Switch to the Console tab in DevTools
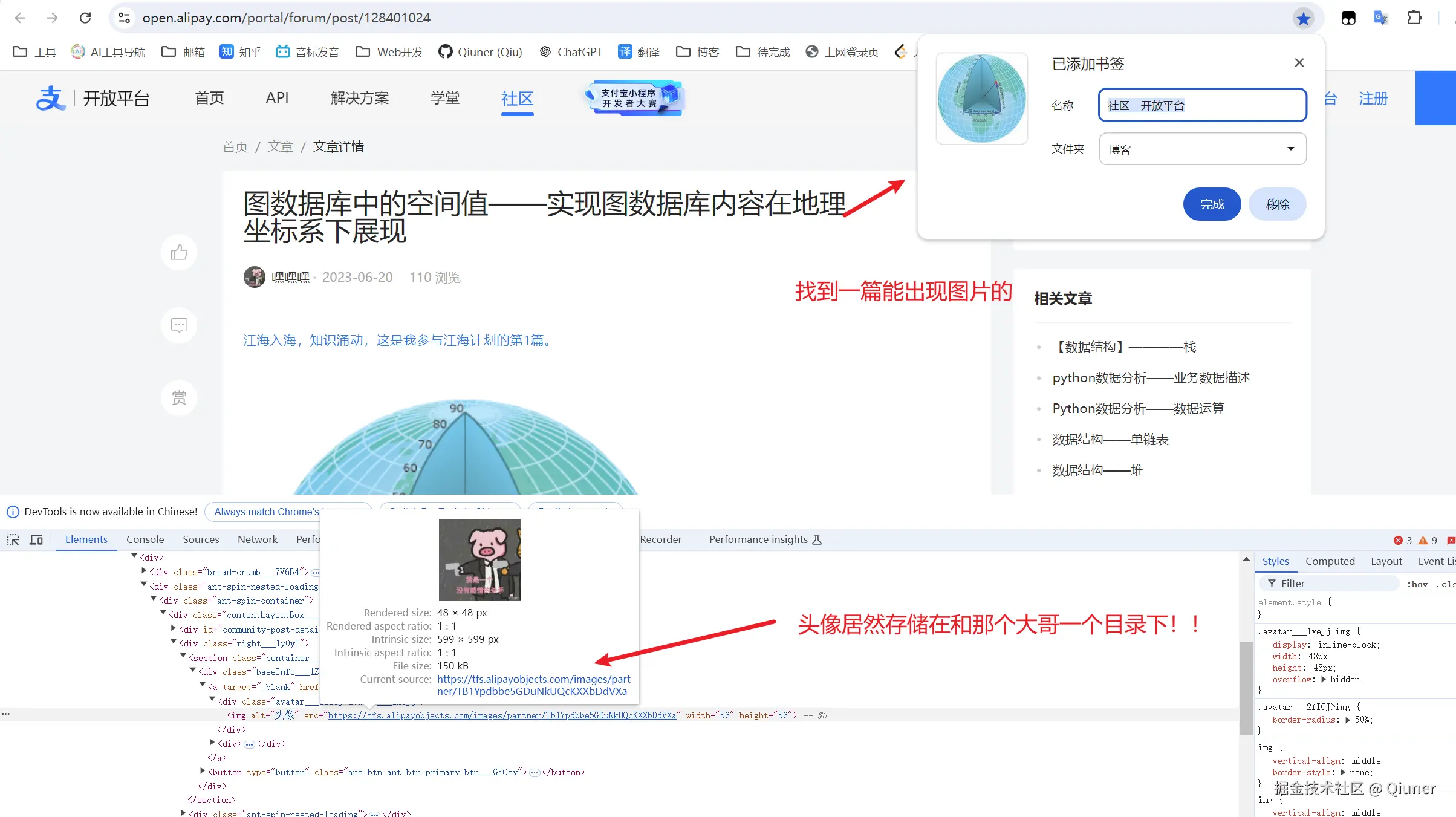This screenshot has height=817, width=1456. pos(145,539)
